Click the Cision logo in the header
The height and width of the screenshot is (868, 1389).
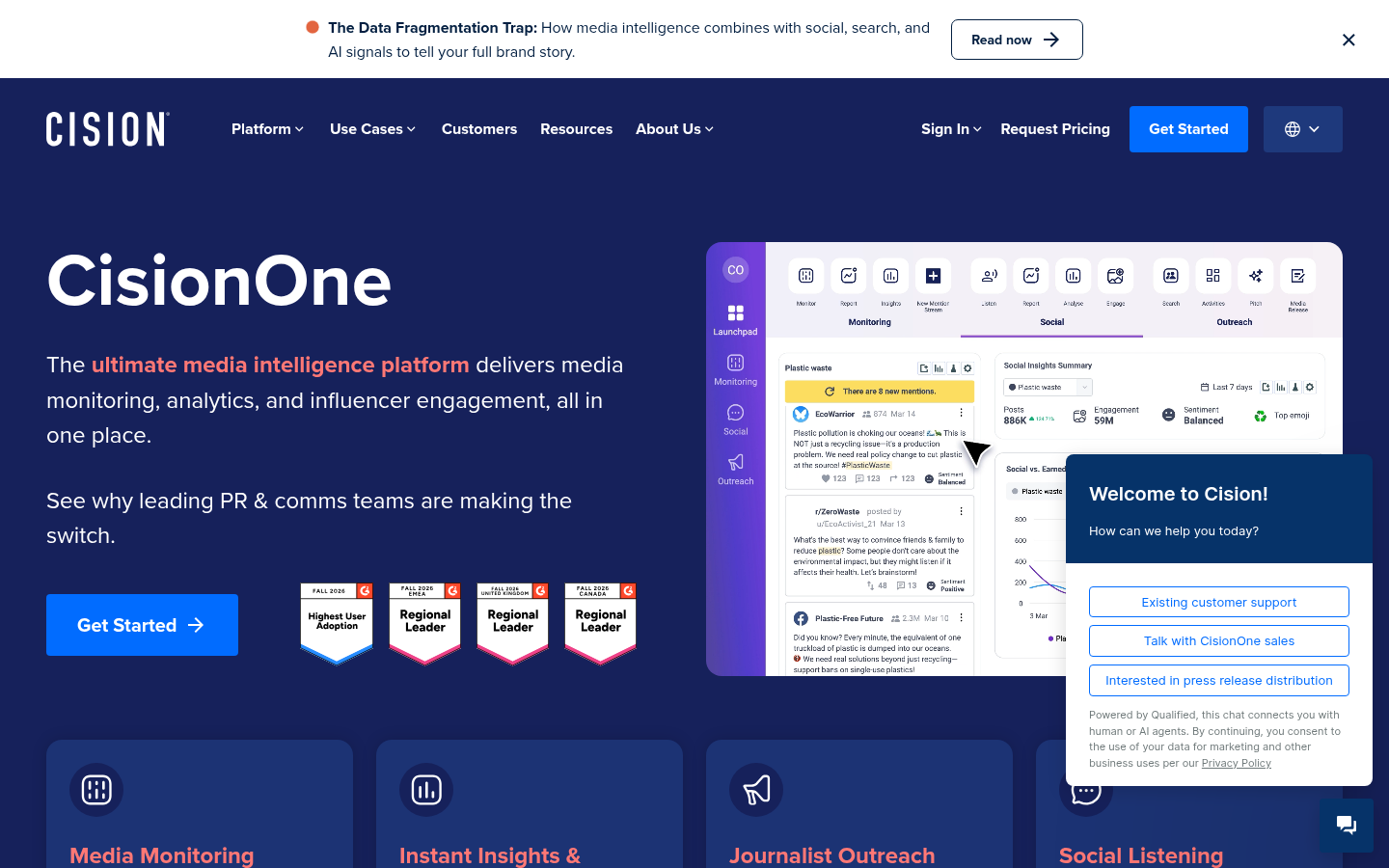coord(108,129)
